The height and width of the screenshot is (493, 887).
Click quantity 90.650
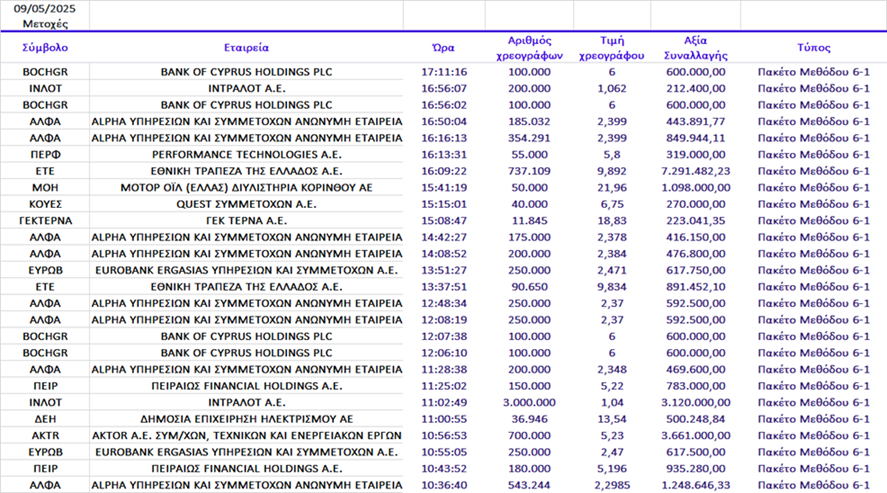(529, 287)
